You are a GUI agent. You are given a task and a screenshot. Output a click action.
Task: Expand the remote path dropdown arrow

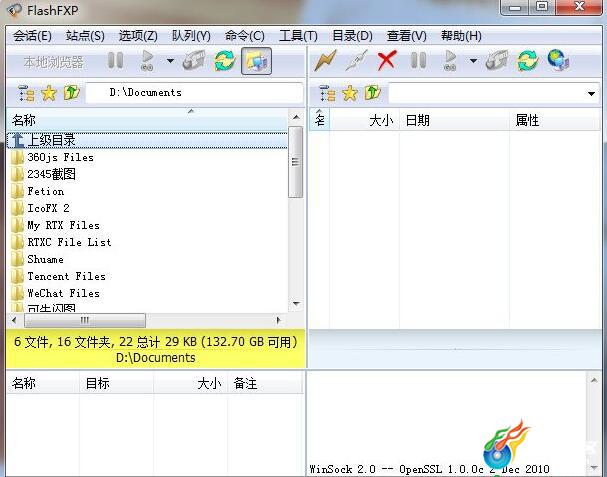591,94
